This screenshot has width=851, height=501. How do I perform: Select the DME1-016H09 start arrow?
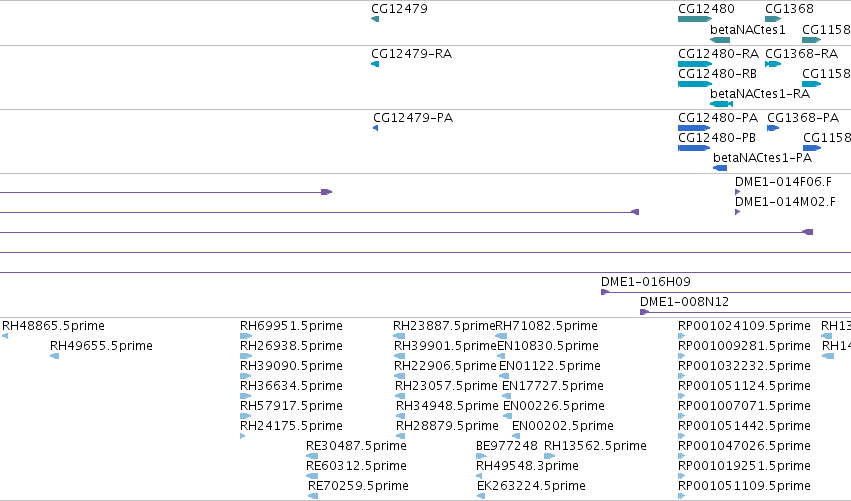(x=605, y=293)
